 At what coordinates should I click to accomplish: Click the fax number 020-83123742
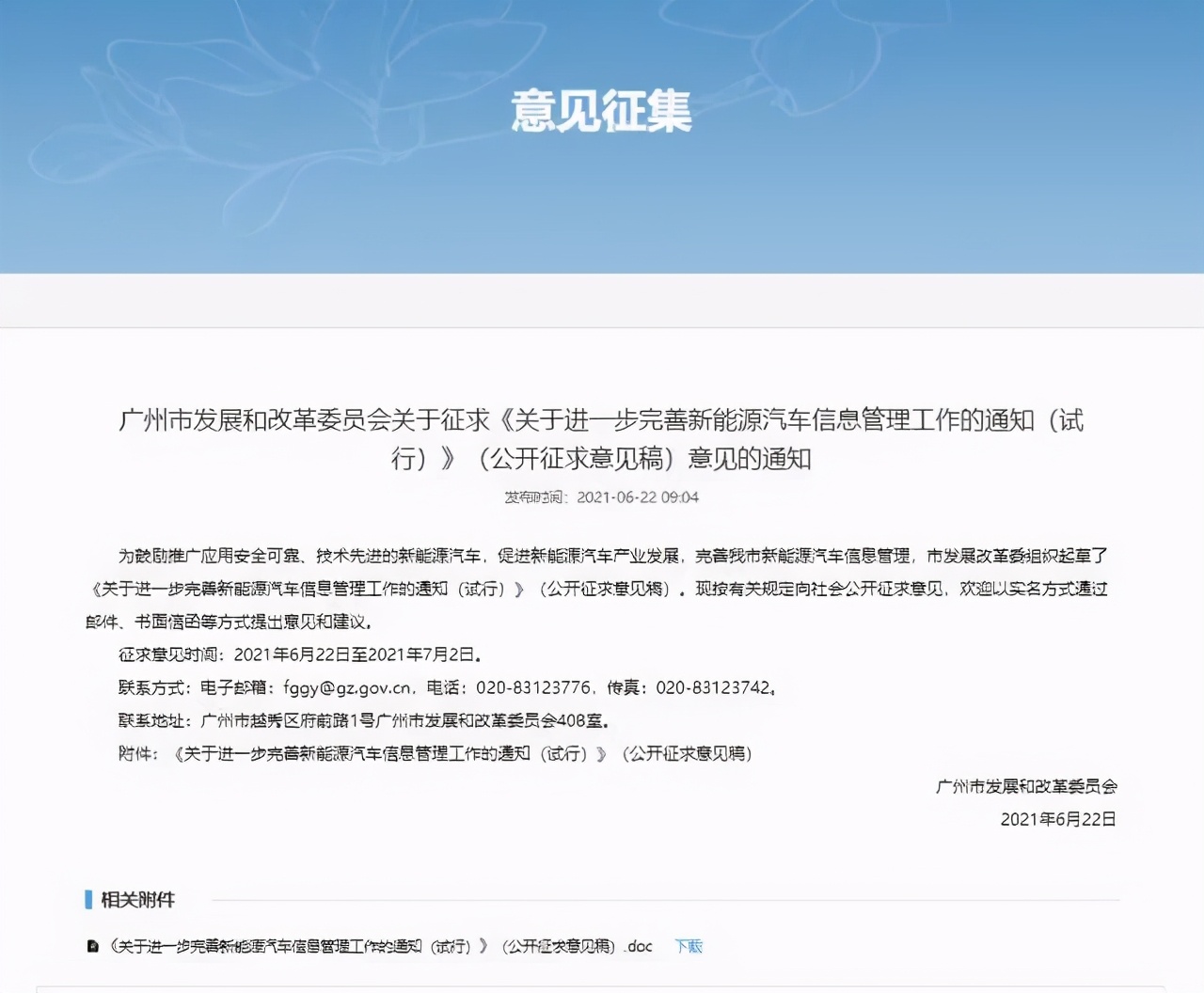tap(713, 687)
